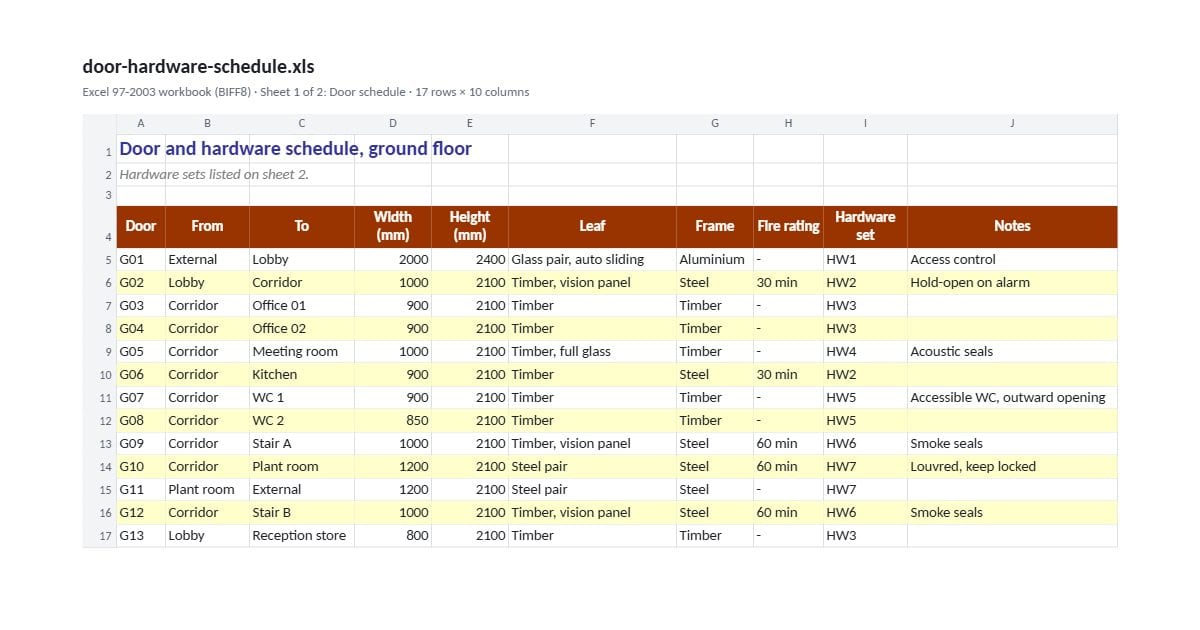Viewport: 1200px width, 630px height.
Task: Click the title 'Door and hardware schedule, ground floor'
Action: pyautogui.click(x=296, y=149)
